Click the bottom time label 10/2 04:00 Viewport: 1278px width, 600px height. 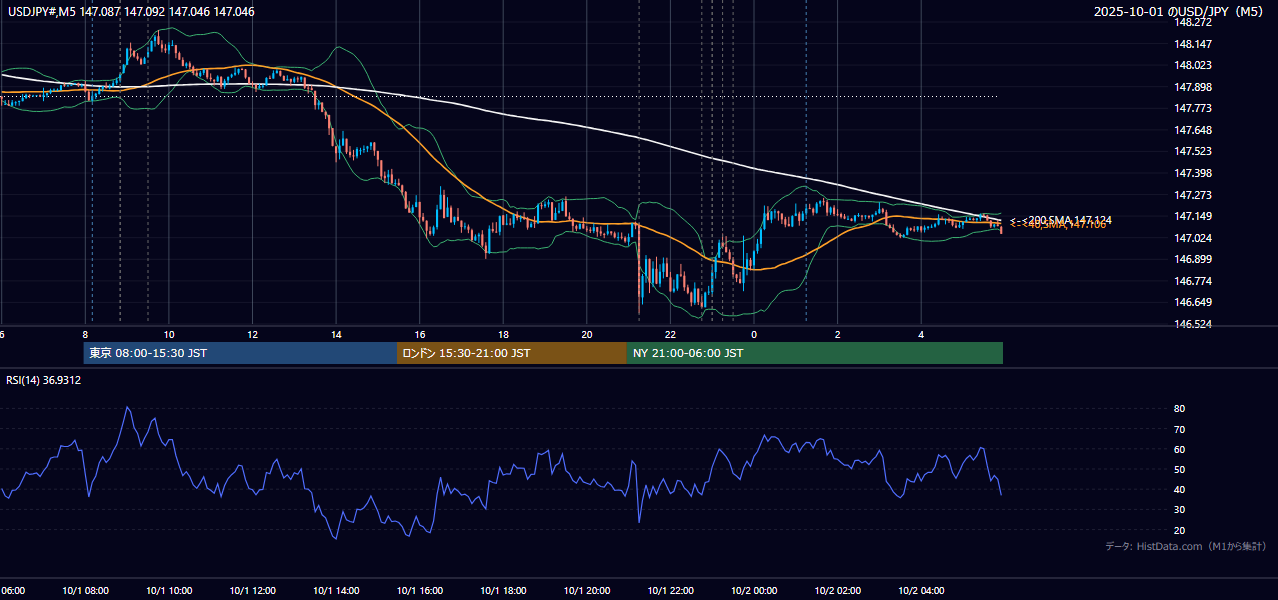(x=921, y=590)
